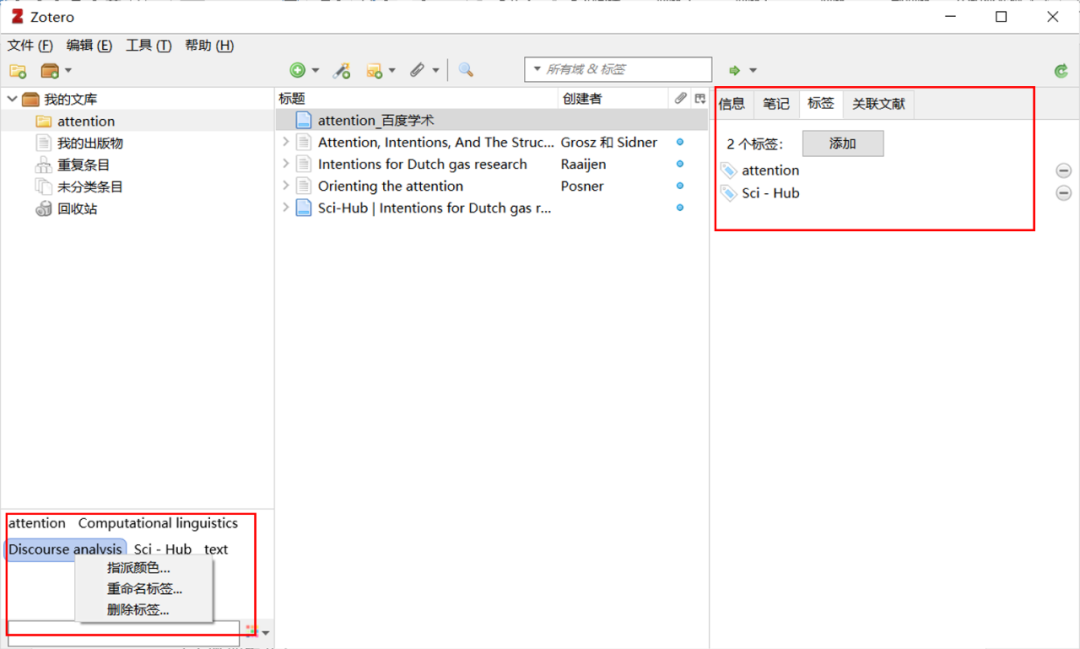Click the column picker icon in header

(x=700, y=99)
